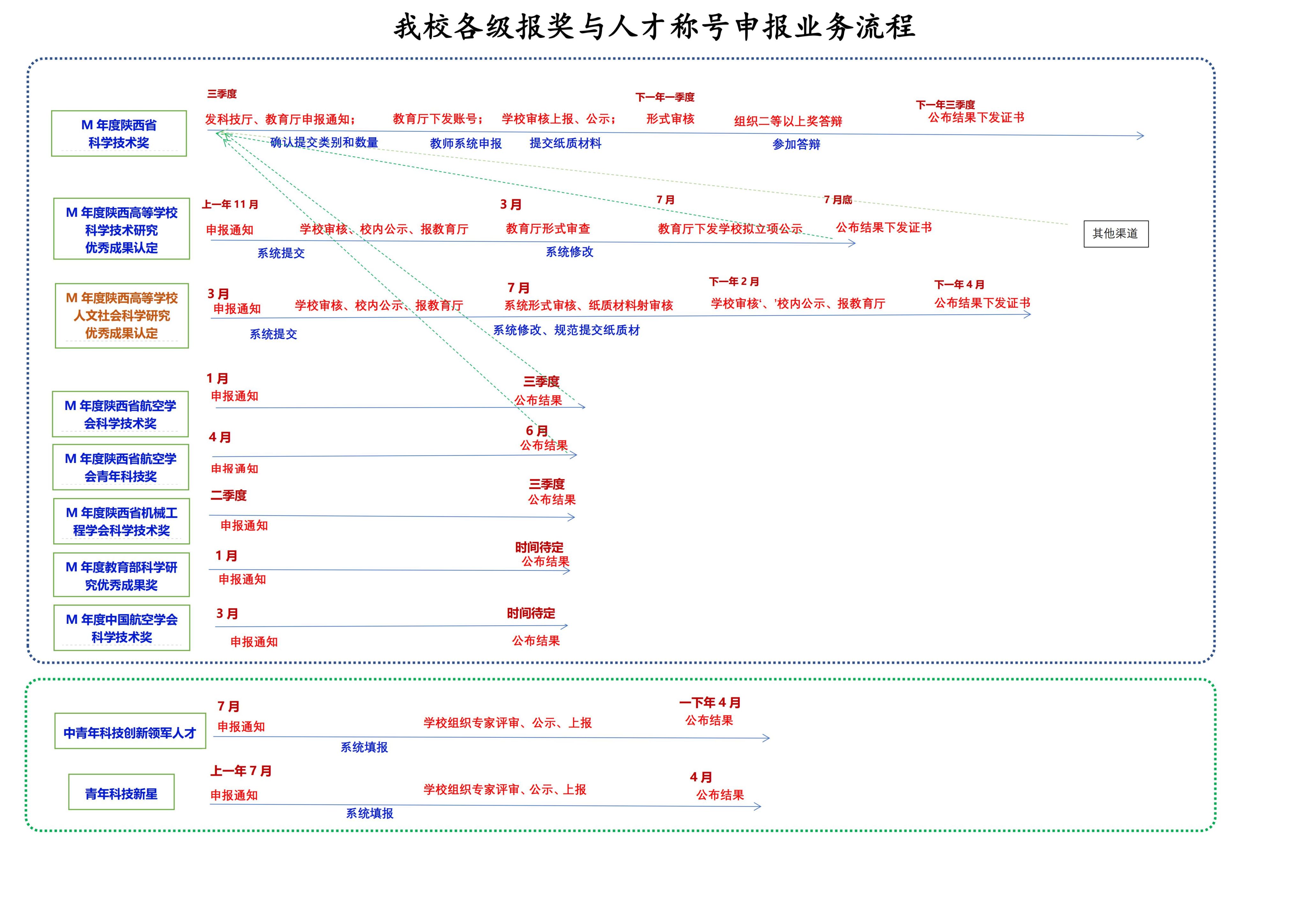Select 学校组织专家评审、公示、上报 in 青年科技新星 row
The height and width of the screenshot is (924, 1307).
505,789
